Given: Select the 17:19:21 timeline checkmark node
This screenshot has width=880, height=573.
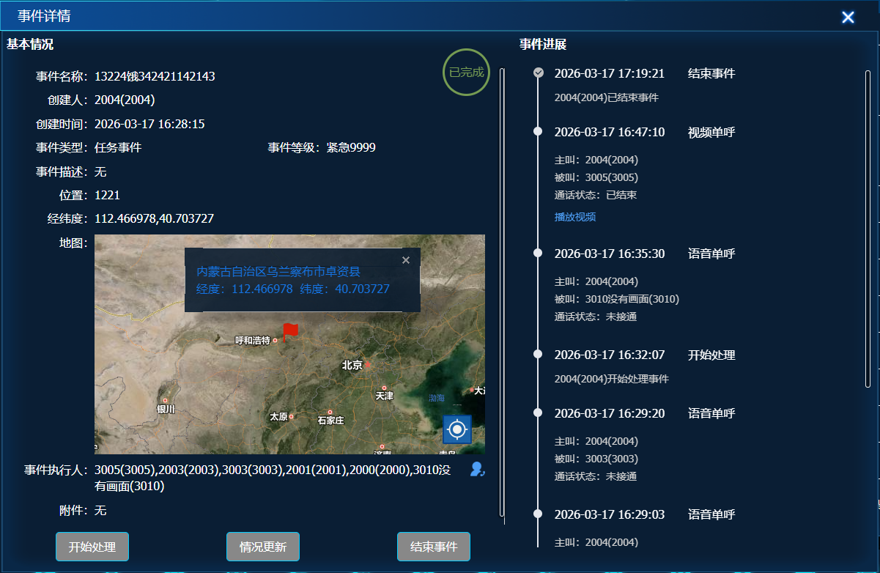Looking at the screenshot, I should click(x=538, y=72).
